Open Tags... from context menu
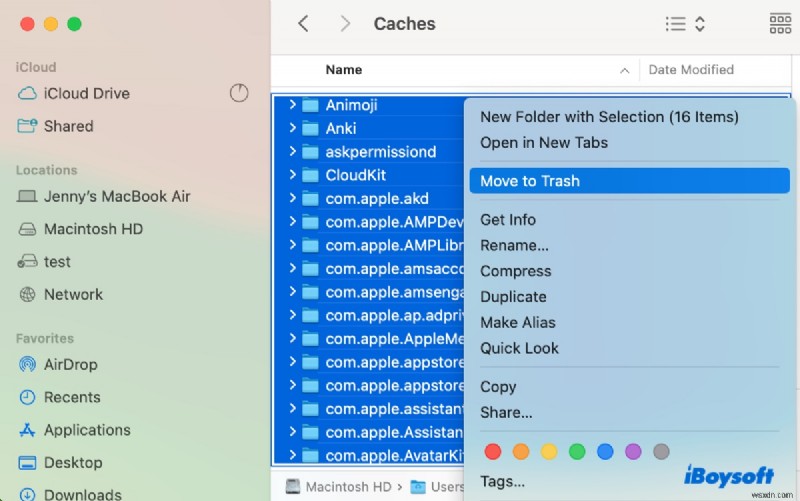800x501 pixels. point(502,482)
